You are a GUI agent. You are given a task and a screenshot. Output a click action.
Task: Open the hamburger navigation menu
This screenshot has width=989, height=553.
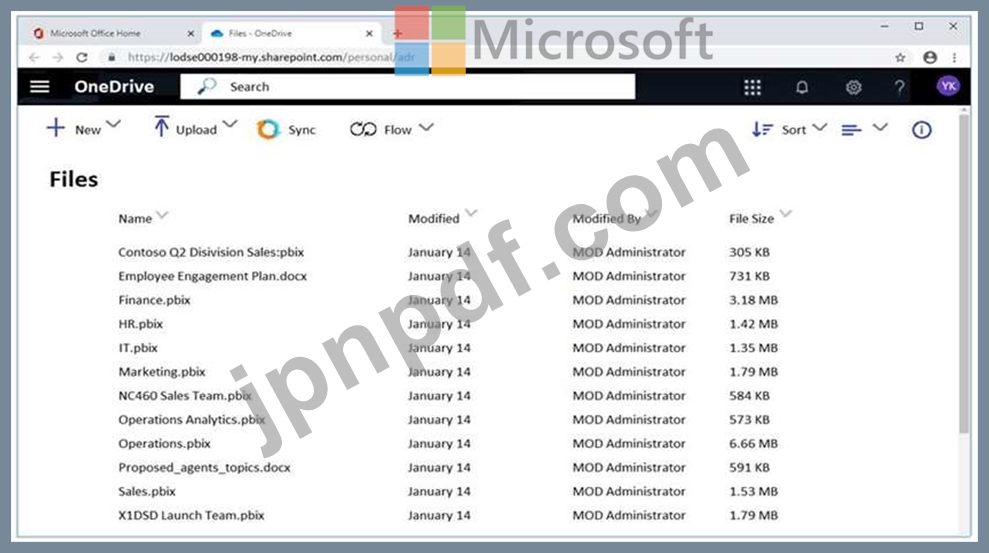tap(40, 86)
